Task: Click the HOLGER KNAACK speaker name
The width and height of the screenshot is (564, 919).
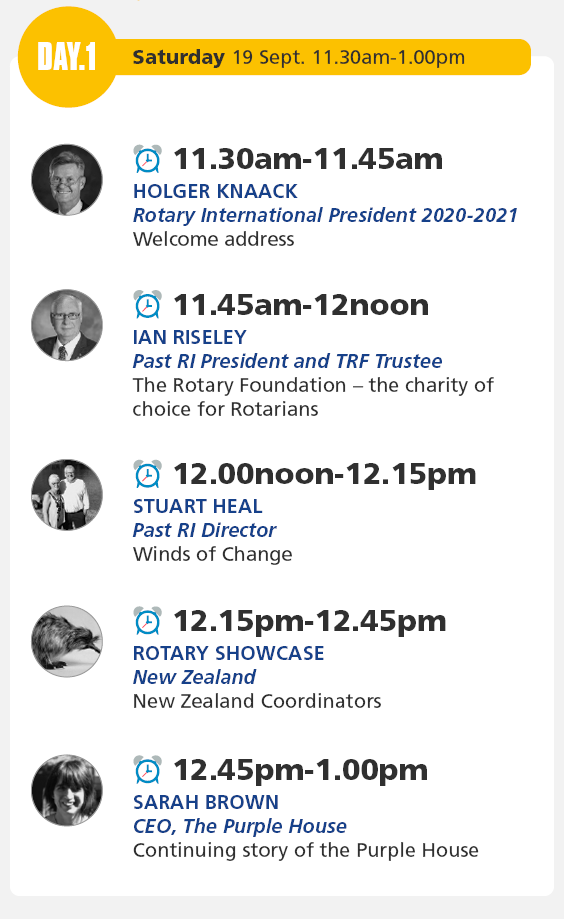Action: coord(215,191)
